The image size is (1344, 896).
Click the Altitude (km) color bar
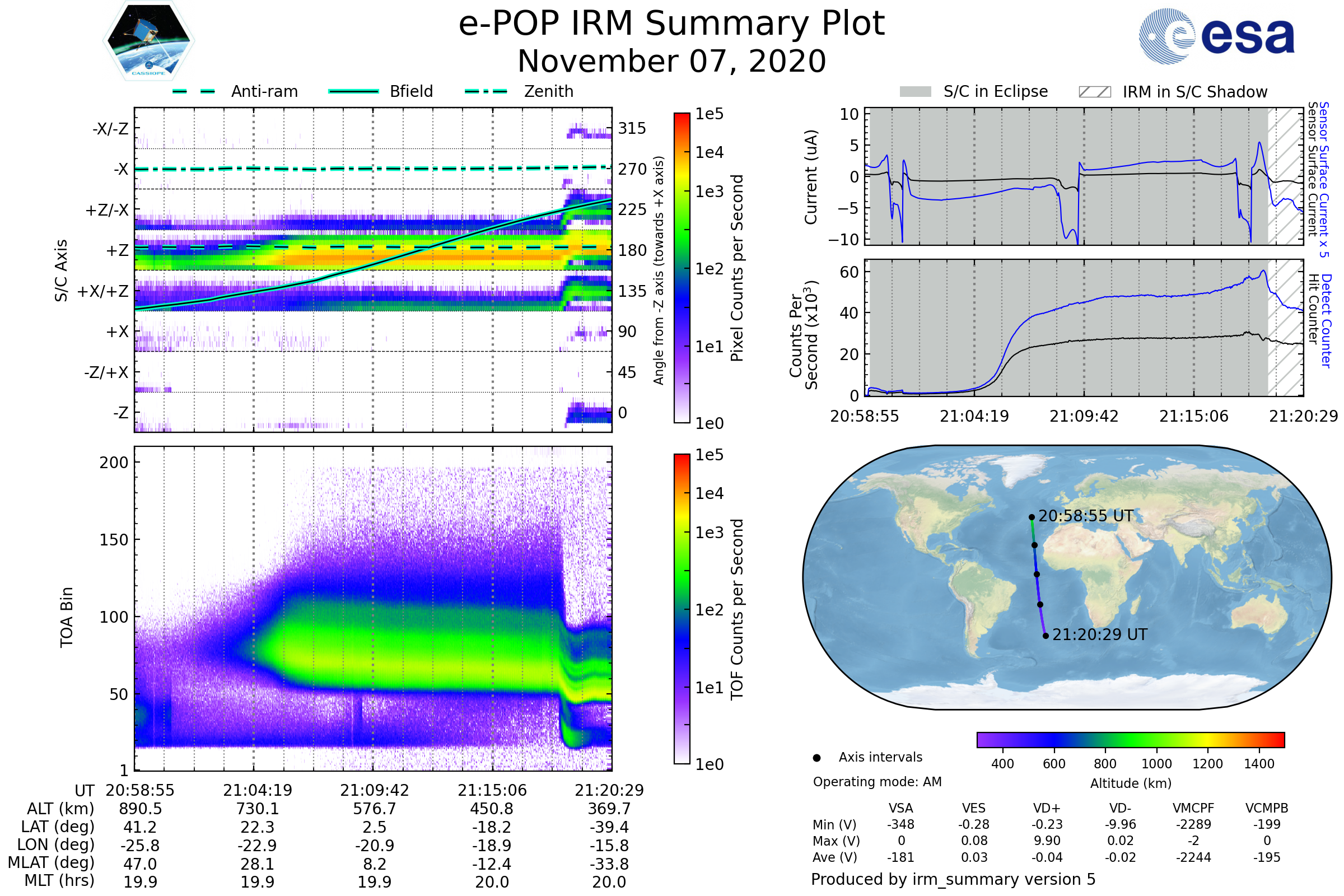(x=1130, y=739)
